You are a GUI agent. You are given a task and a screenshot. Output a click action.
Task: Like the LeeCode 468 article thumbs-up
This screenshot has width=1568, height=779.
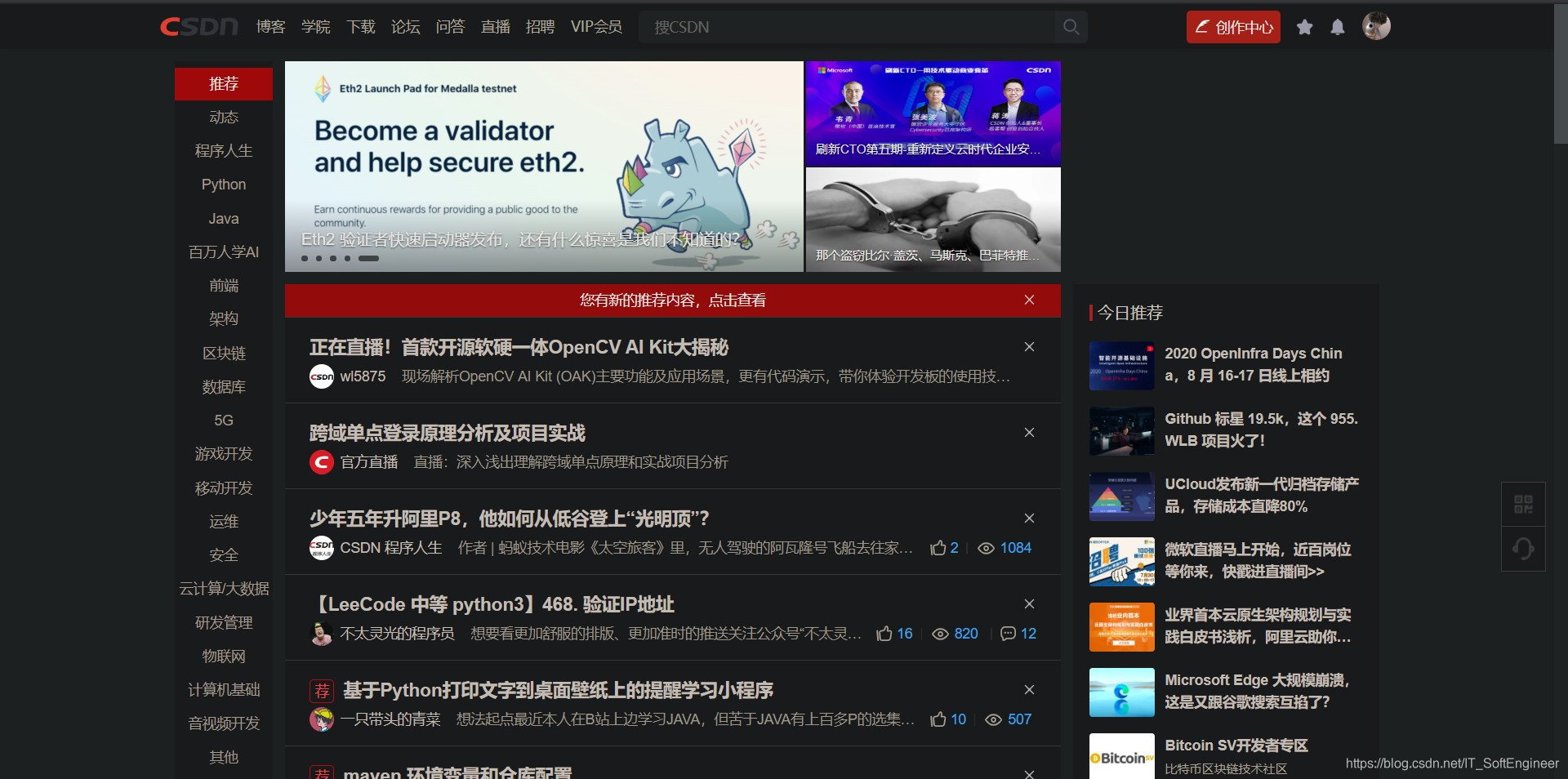coord(884,634)
